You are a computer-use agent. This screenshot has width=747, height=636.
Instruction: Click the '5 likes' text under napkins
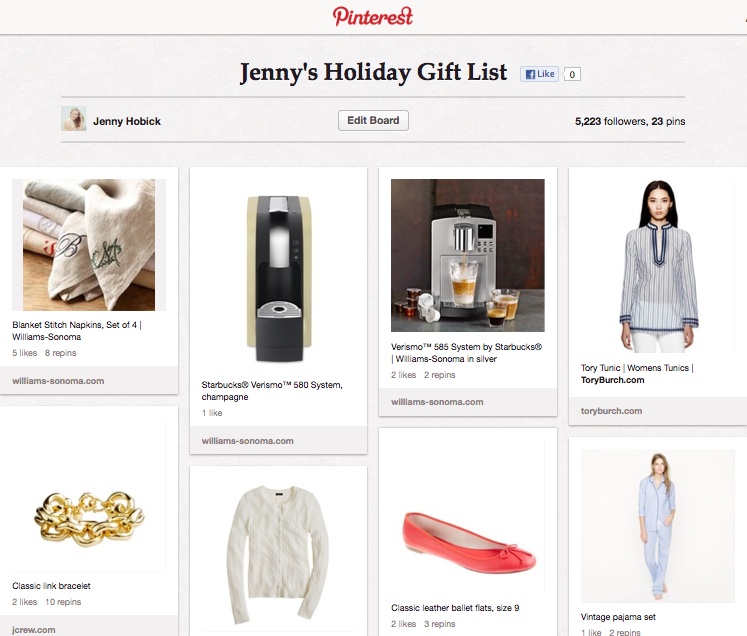(25, 353)
